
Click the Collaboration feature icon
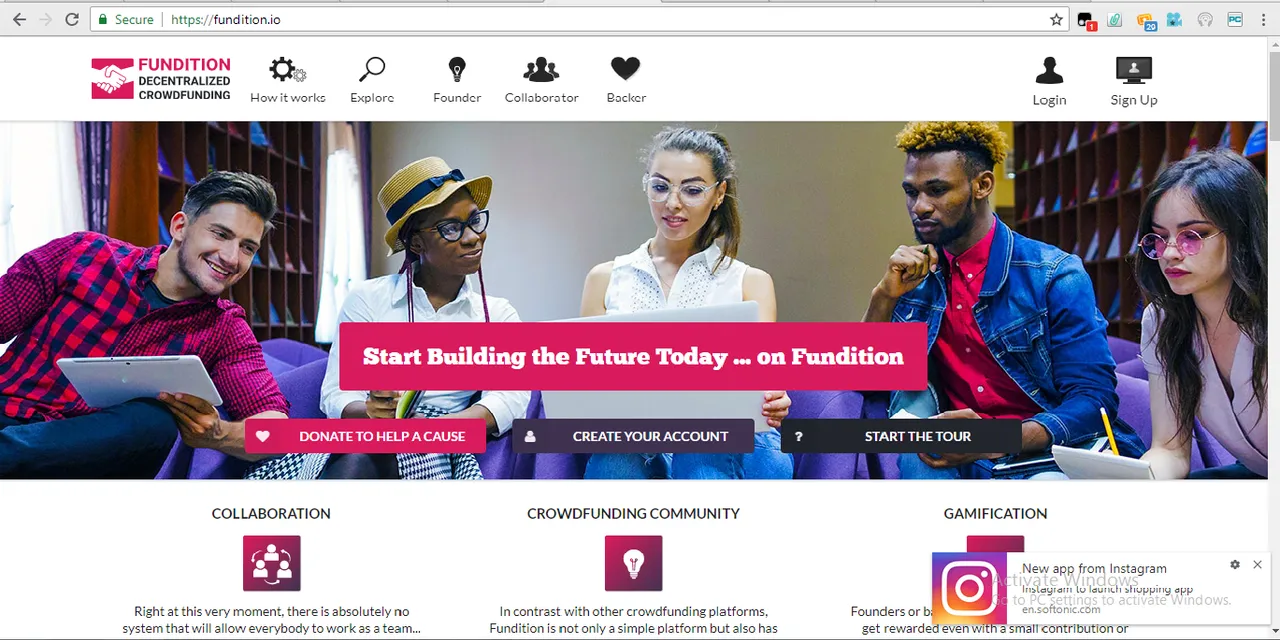[271, 563]
